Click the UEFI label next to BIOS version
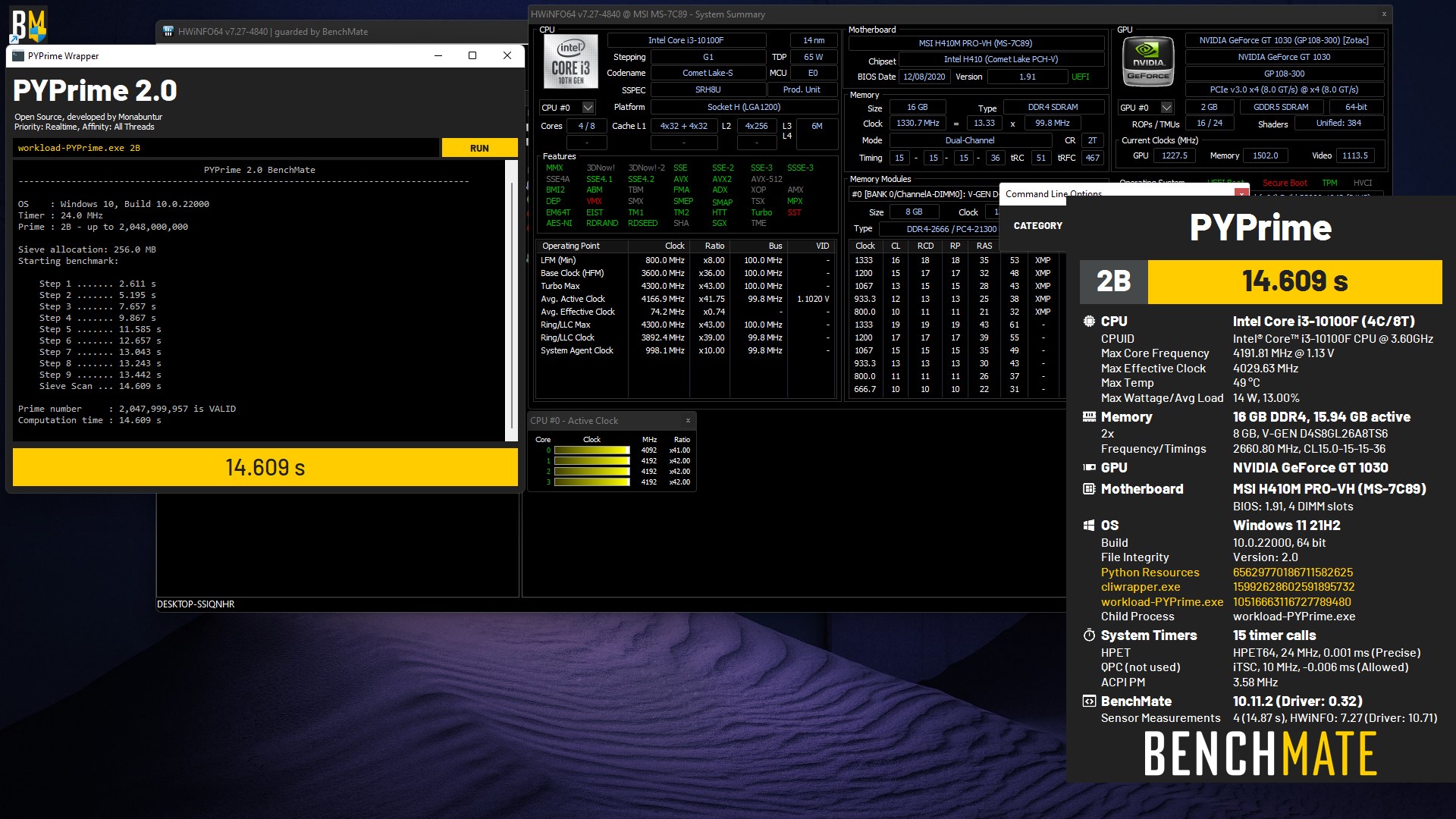The height and width of the screenshot is (819, 1456). (1080, 77)
